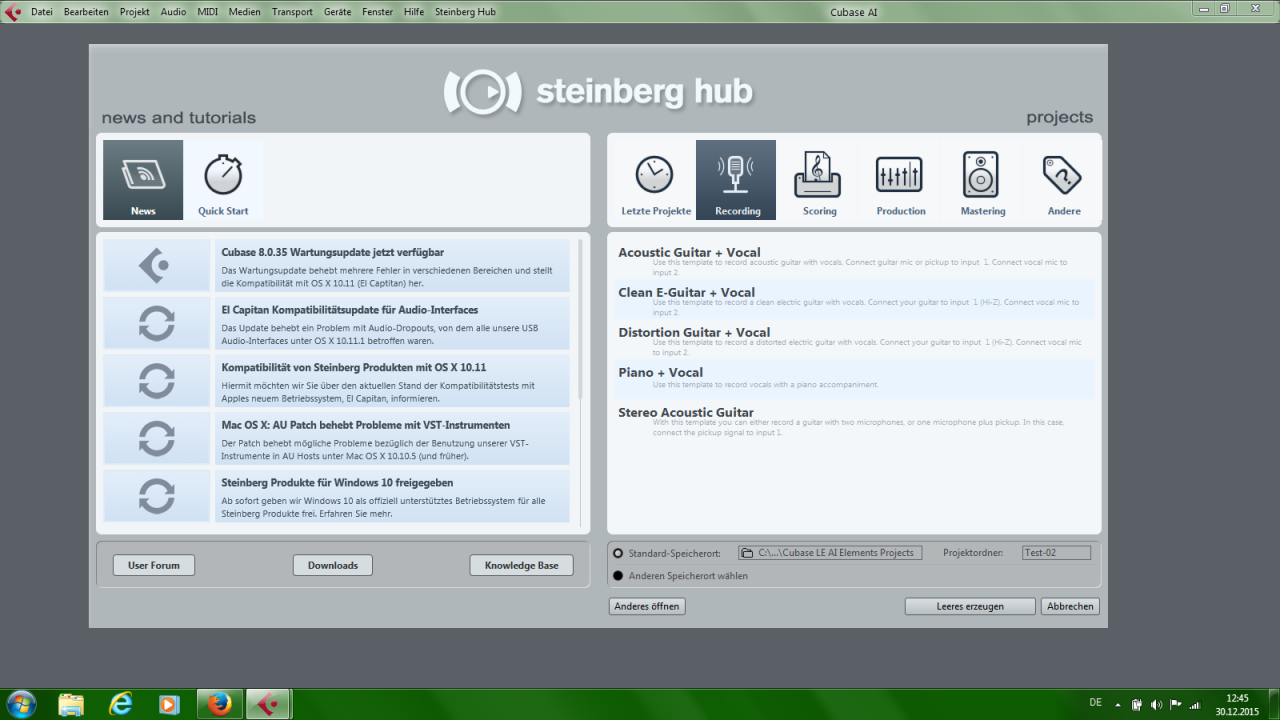Screen dimensions: 1280x720
Task: Open the Steinberg Hub menu
Action: point(465,12)
